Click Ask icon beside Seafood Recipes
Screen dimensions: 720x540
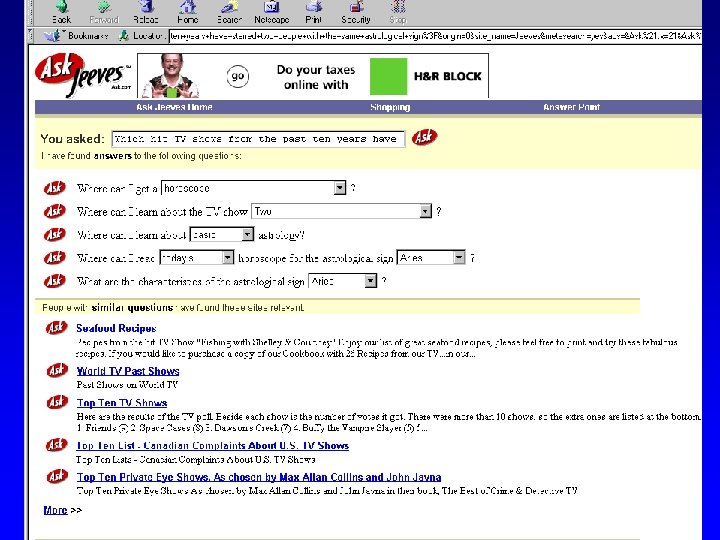(x=57, y=327)
